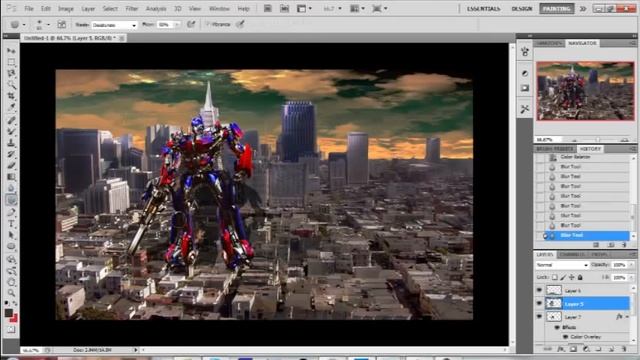
Task: Click the Navigator zoom slider
Action: (x=598, y=140)
